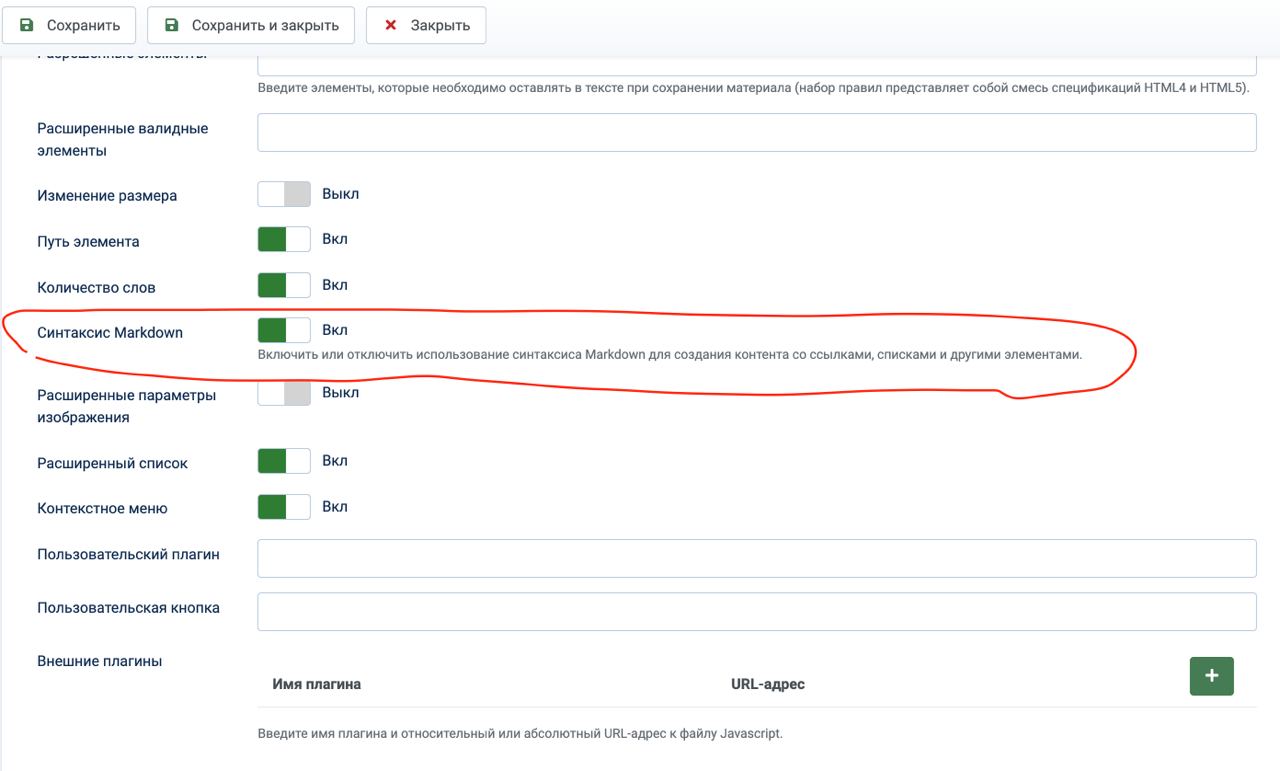The width and height of the screenshot is (1280, 771).
Task: Click the Пользовательская кнопка input field
Action: pos(757,612)
